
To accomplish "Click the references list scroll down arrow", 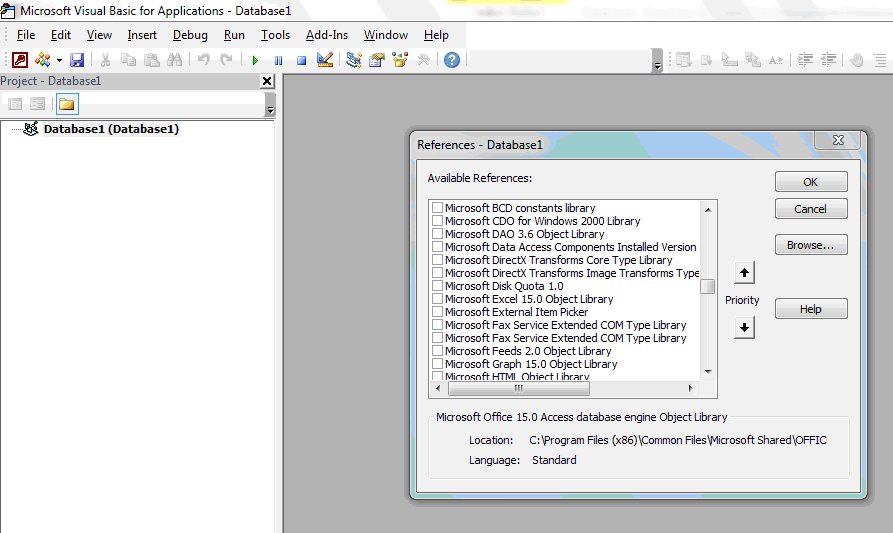I will coord(708,372).
